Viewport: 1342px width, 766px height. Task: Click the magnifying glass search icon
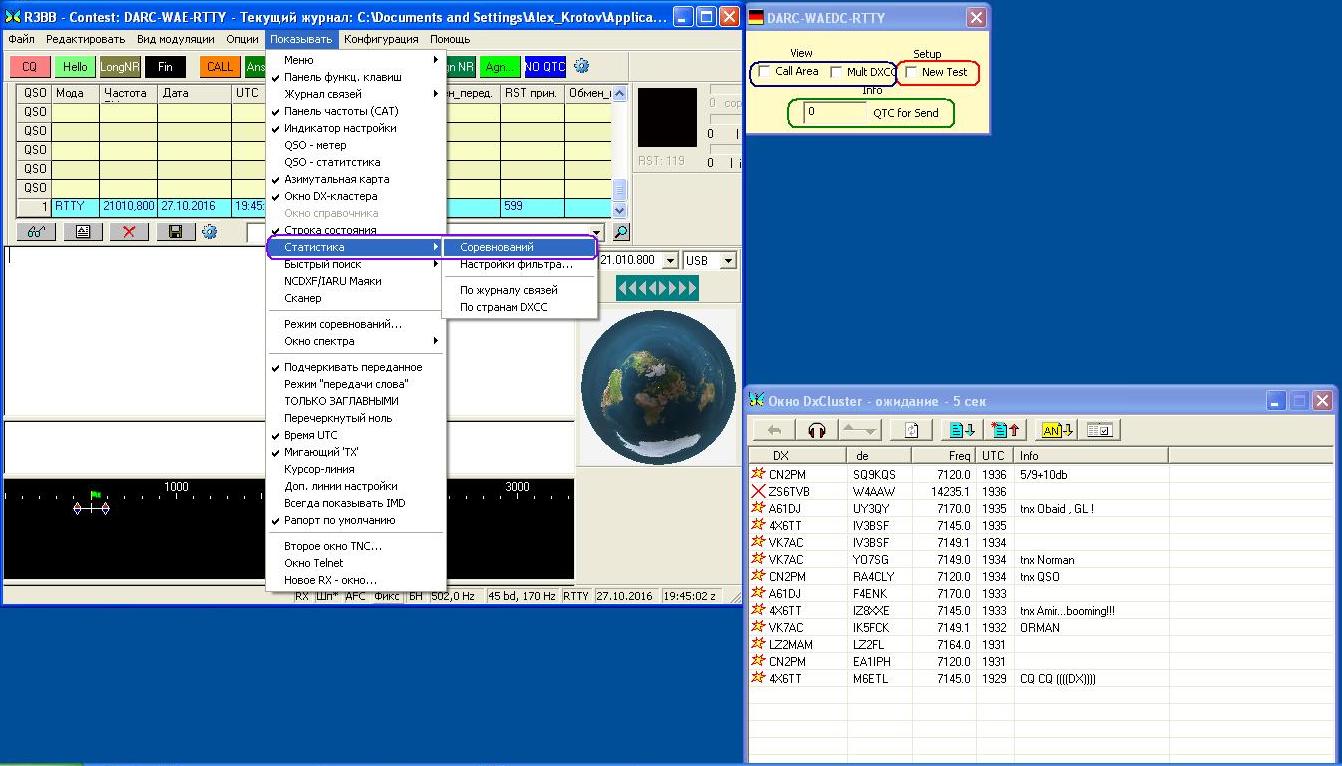pyautogui.click(x=621, y=232)
